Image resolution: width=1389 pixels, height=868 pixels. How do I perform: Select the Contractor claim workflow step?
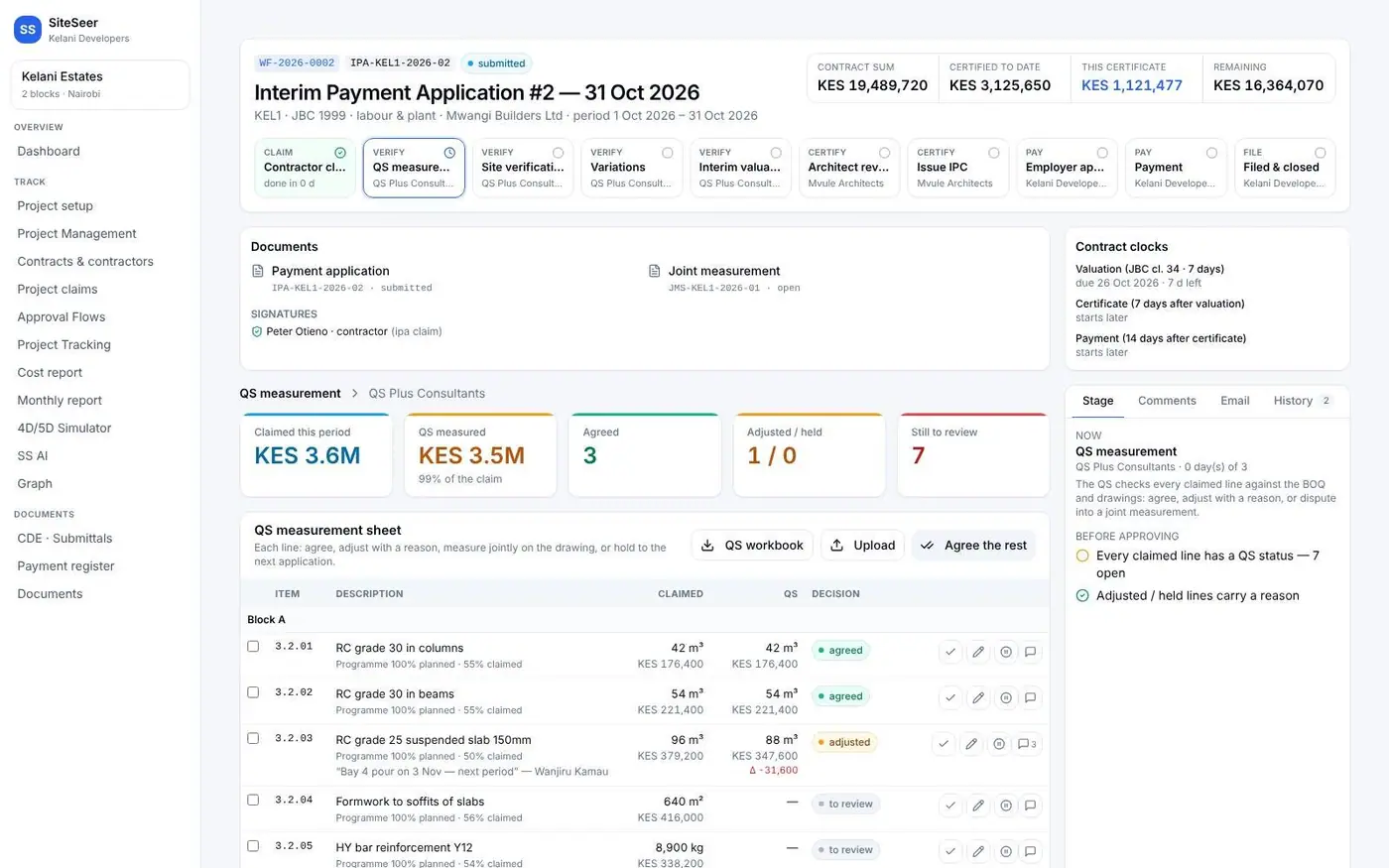click(305, 168)
